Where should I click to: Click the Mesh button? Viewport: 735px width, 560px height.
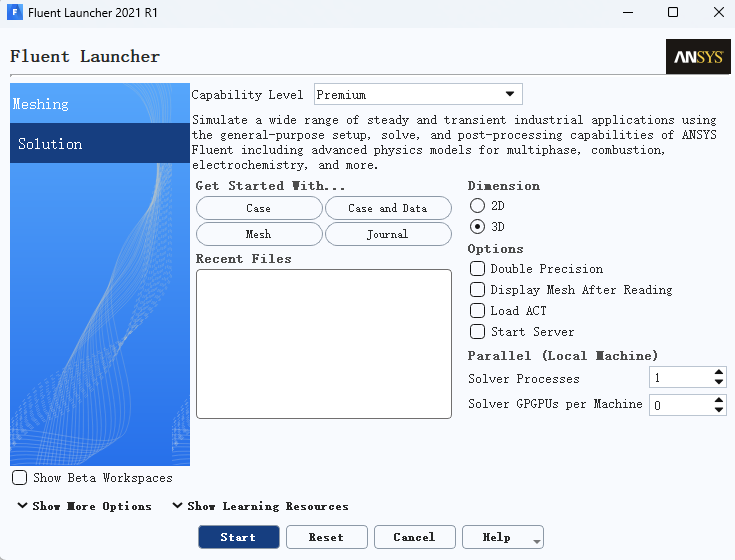[x=259, y=234]
